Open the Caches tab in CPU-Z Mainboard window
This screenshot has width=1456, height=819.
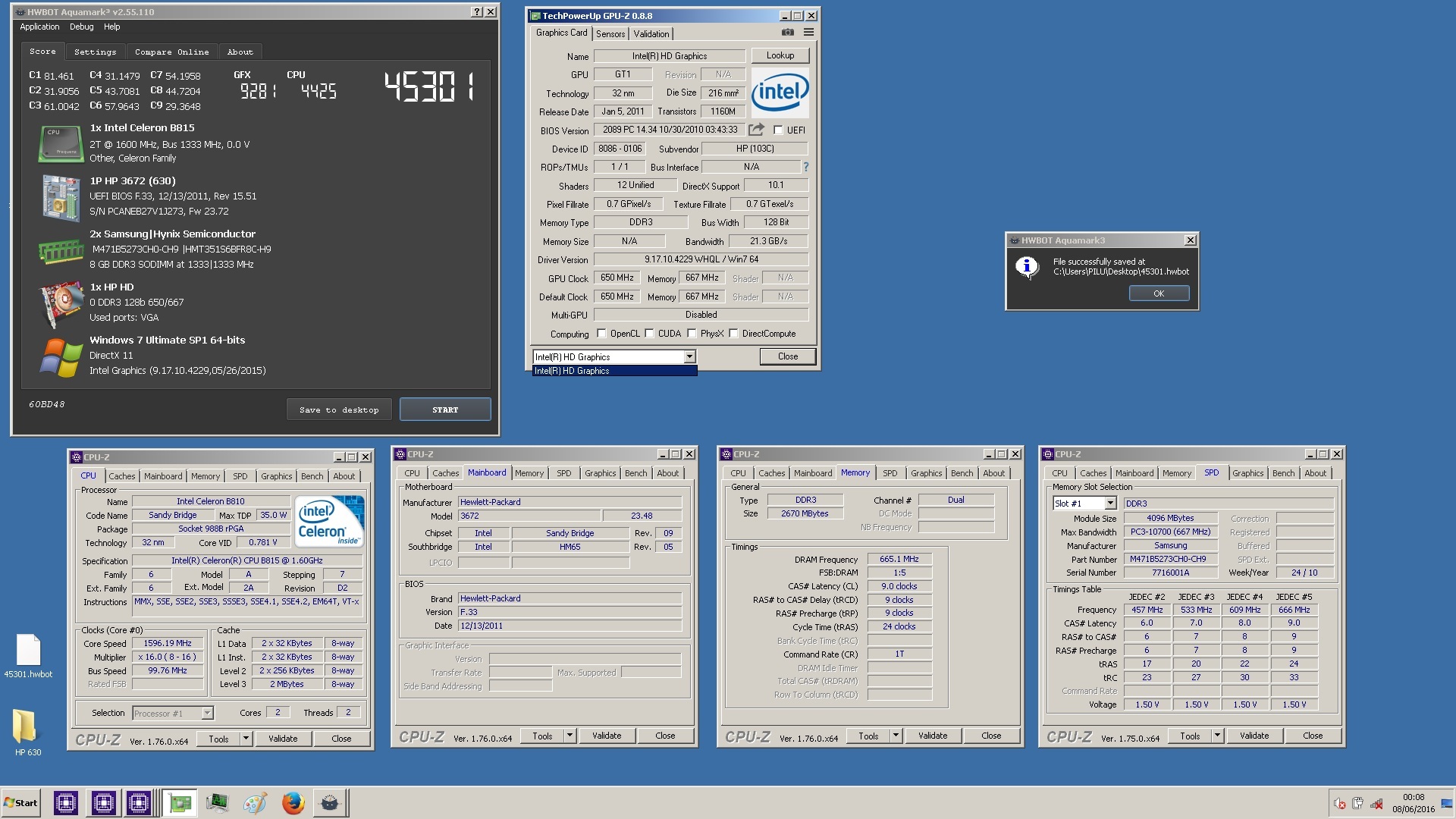(x=445, y=473)
